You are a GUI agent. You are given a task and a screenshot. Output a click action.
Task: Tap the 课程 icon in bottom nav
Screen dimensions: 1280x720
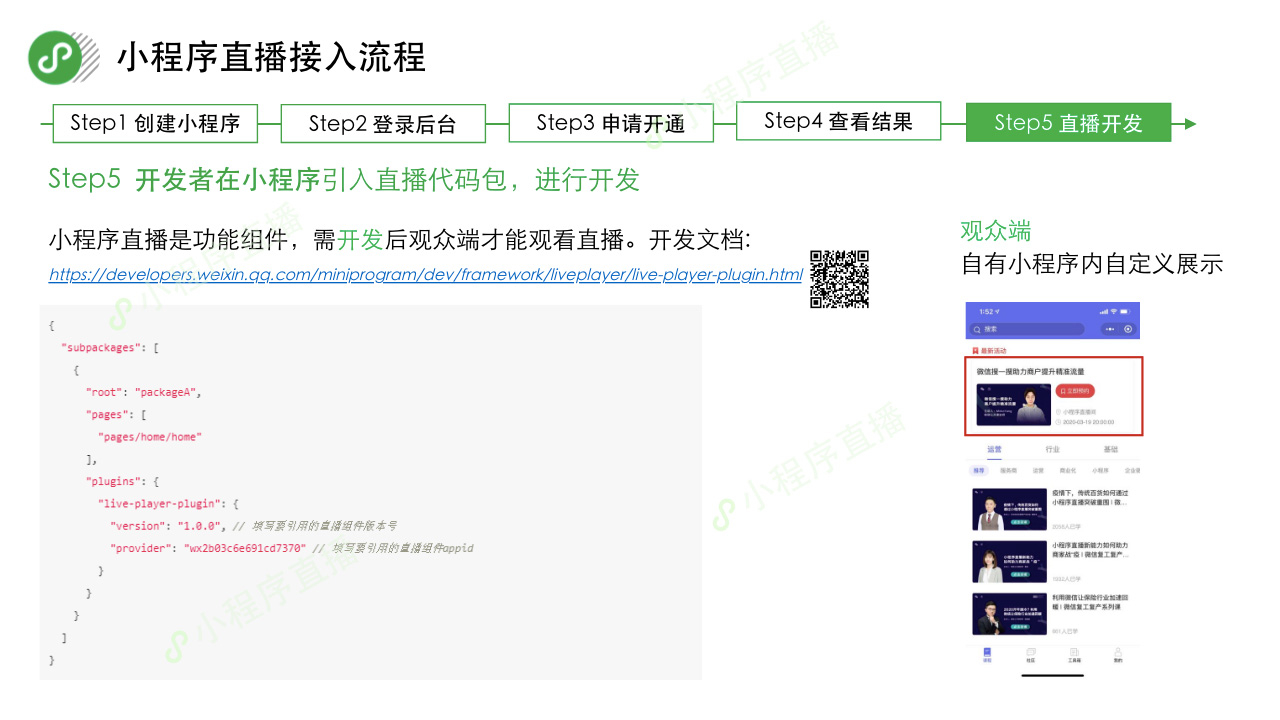tap(987, 655)
